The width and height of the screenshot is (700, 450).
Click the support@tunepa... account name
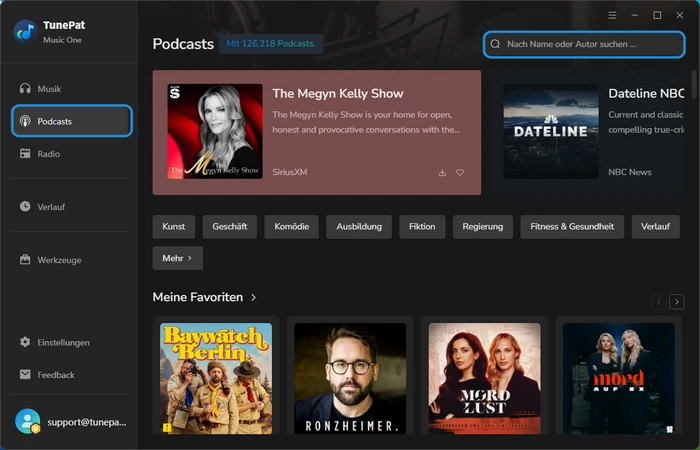(87, 422)
